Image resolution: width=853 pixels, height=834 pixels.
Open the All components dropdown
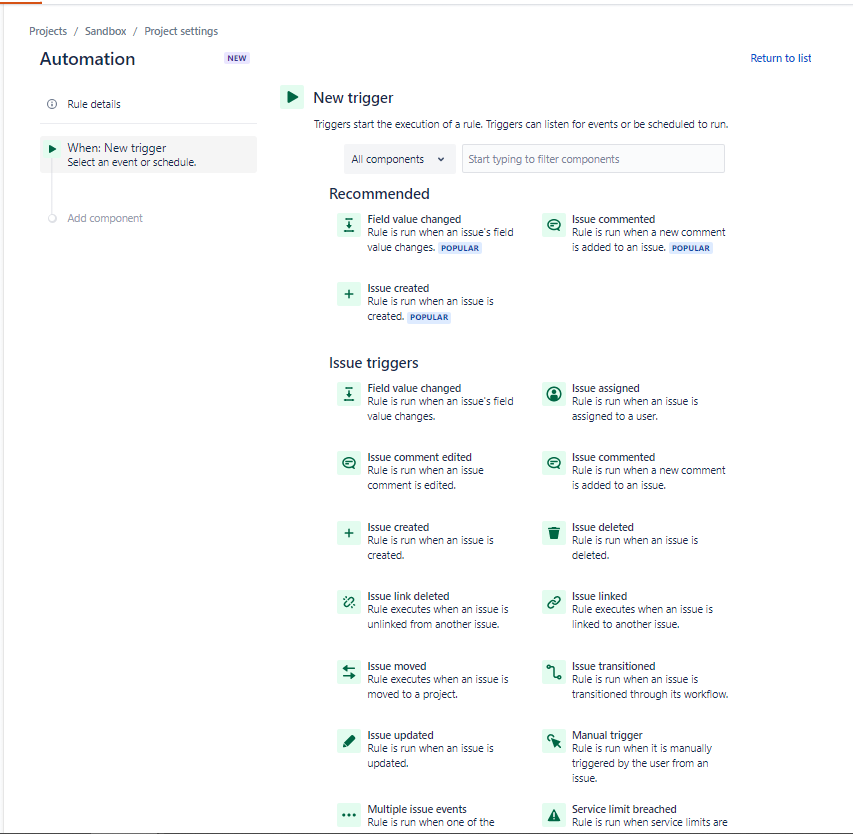click(x=399, y=159)
